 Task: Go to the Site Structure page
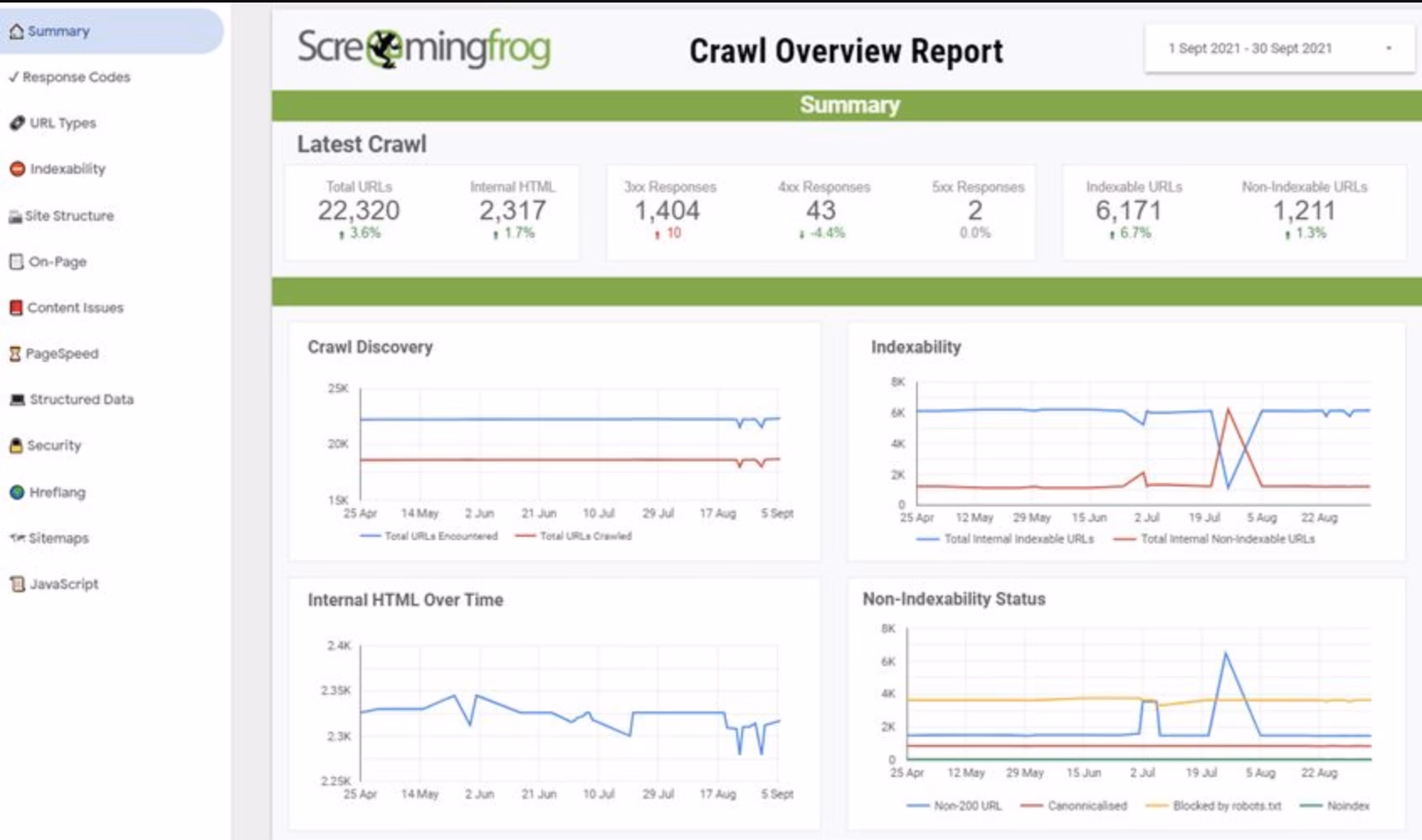69,216
